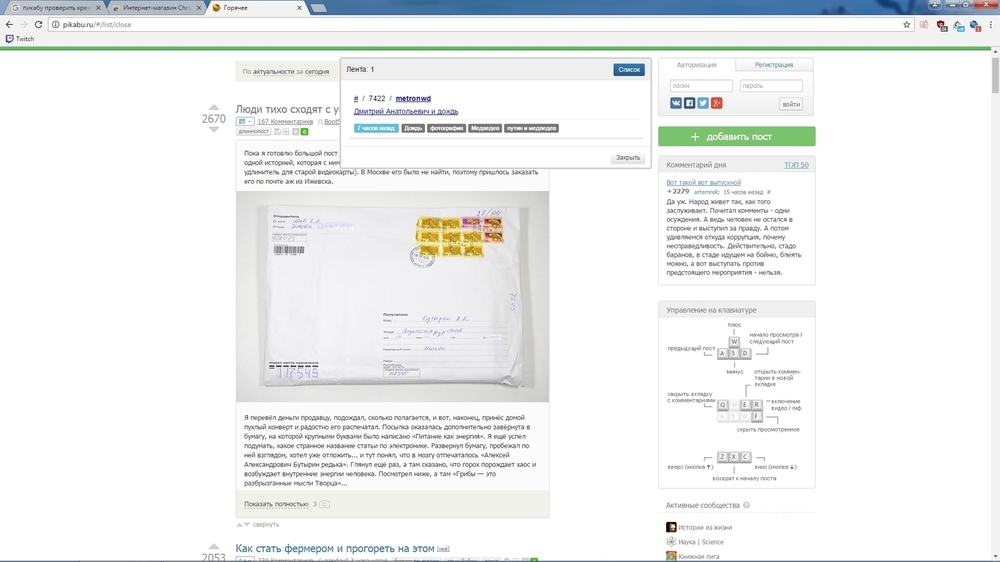Screen dimensions: 1000x562
Task: Select the Горячее browser tab
Action: click(x=255, y=8)
